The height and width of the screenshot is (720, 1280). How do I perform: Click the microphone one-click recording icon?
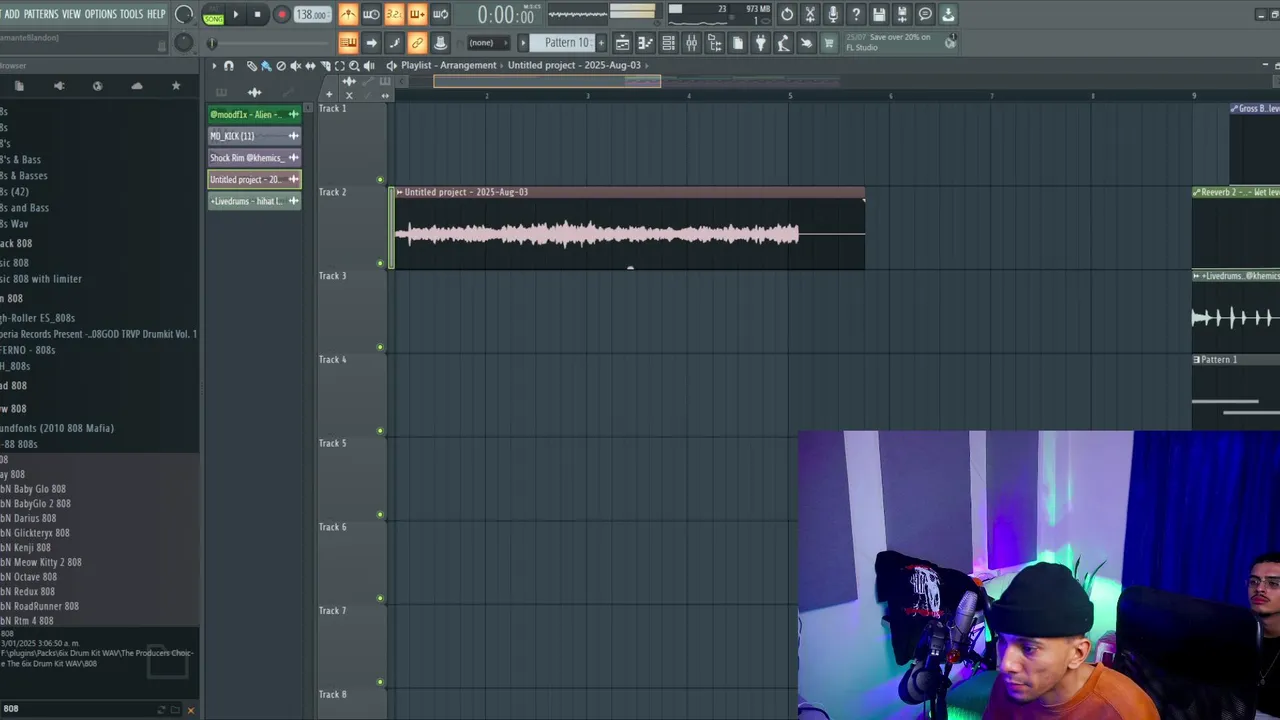click(833, 14)
